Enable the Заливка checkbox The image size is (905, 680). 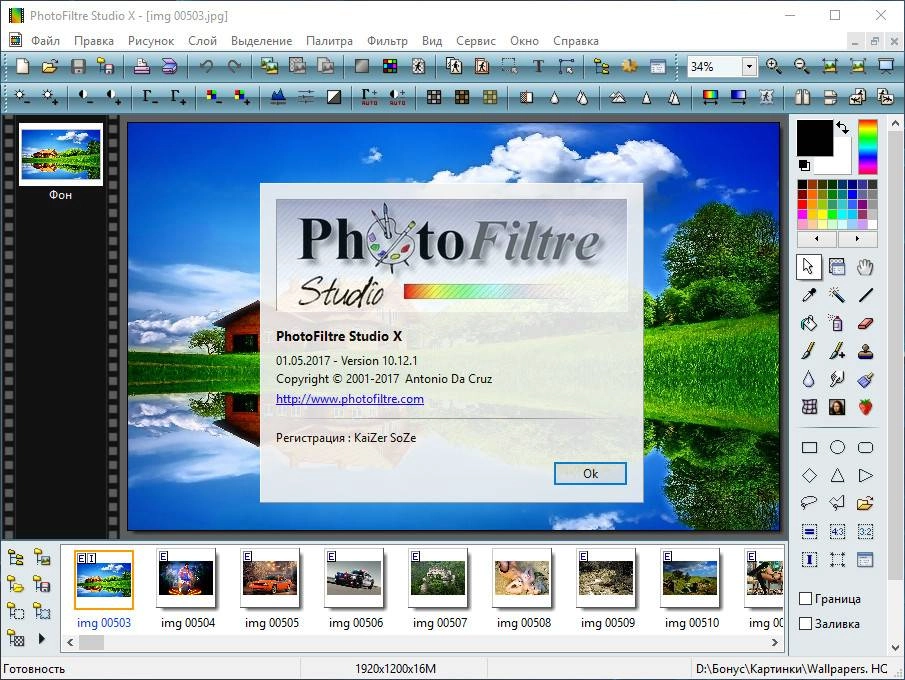806,623
